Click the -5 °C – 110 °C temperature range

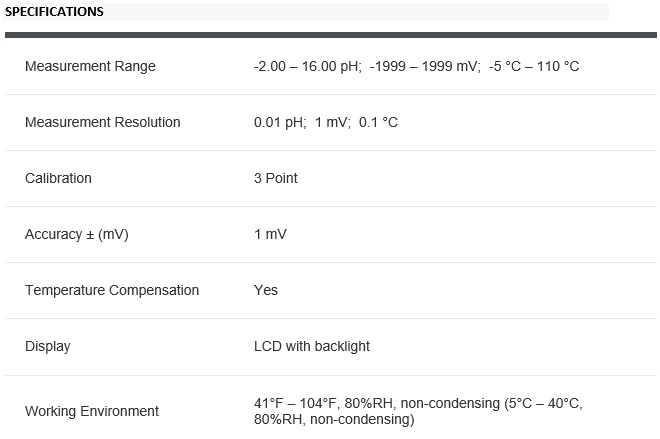(x=534, y=66)
